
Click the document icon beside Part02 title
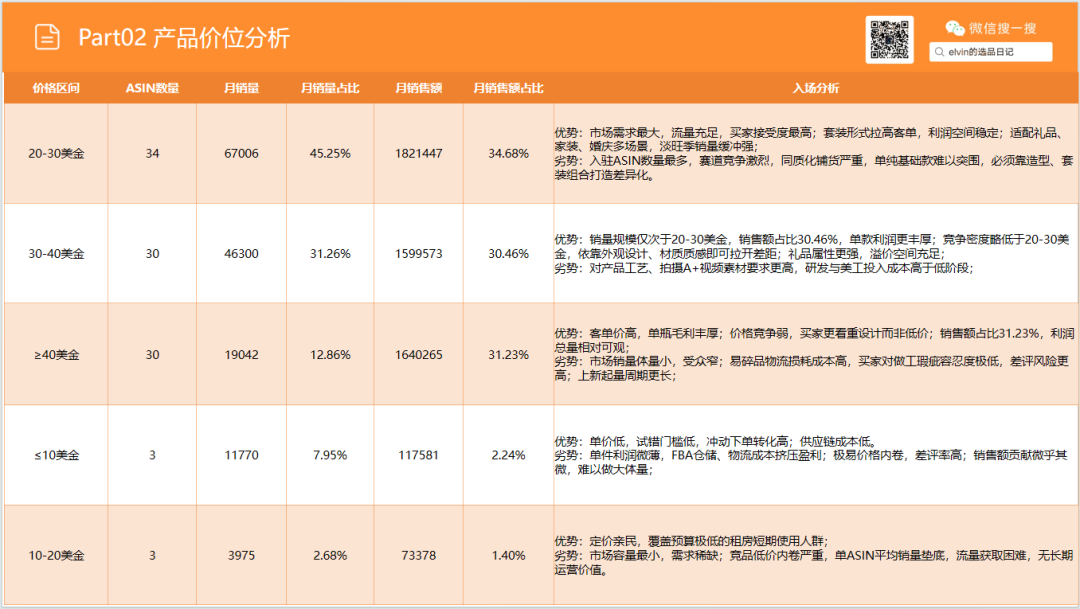[x=47, y=37]
